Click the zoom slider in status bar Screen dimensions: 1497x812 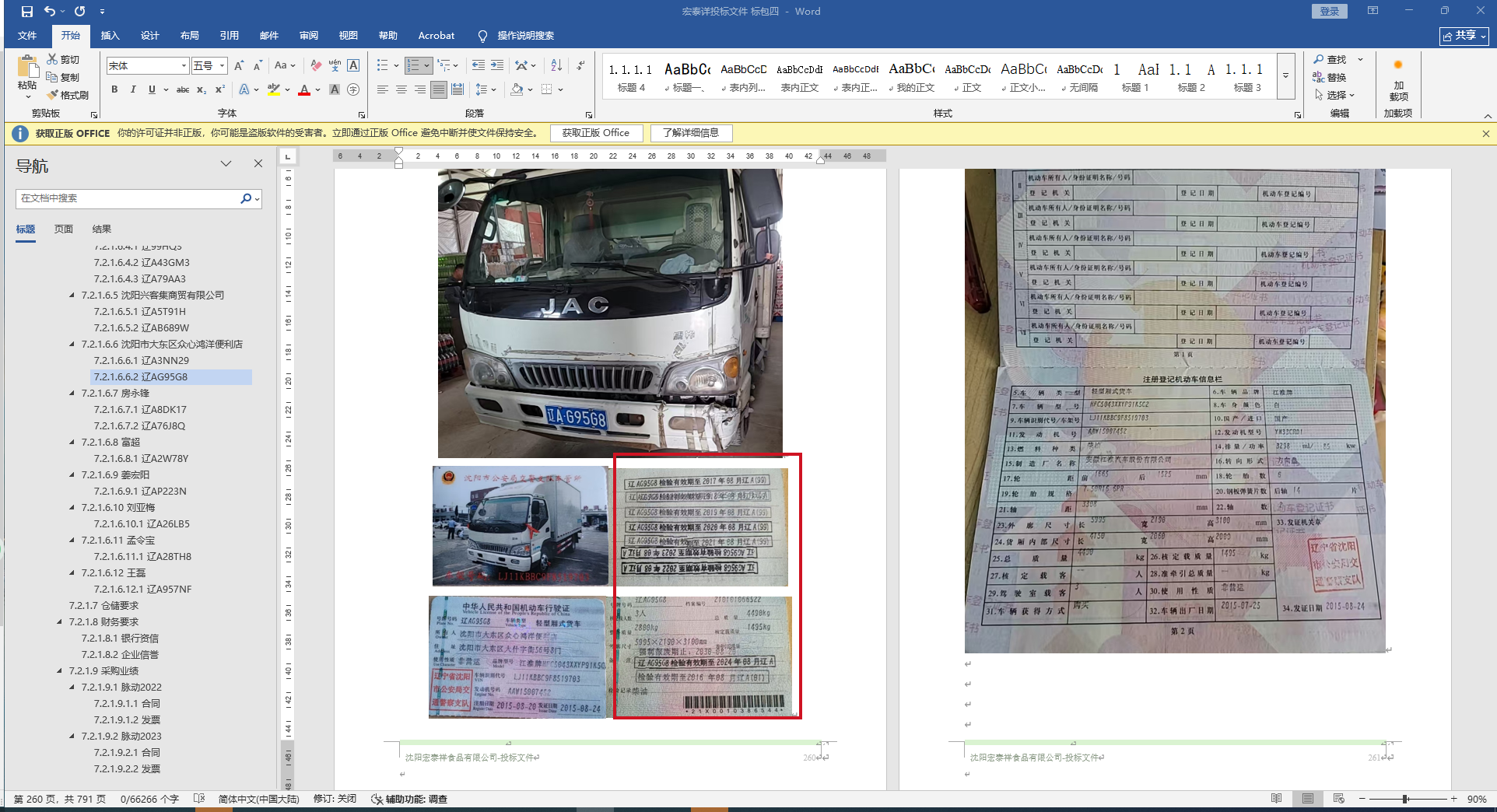pos(1406,799)
